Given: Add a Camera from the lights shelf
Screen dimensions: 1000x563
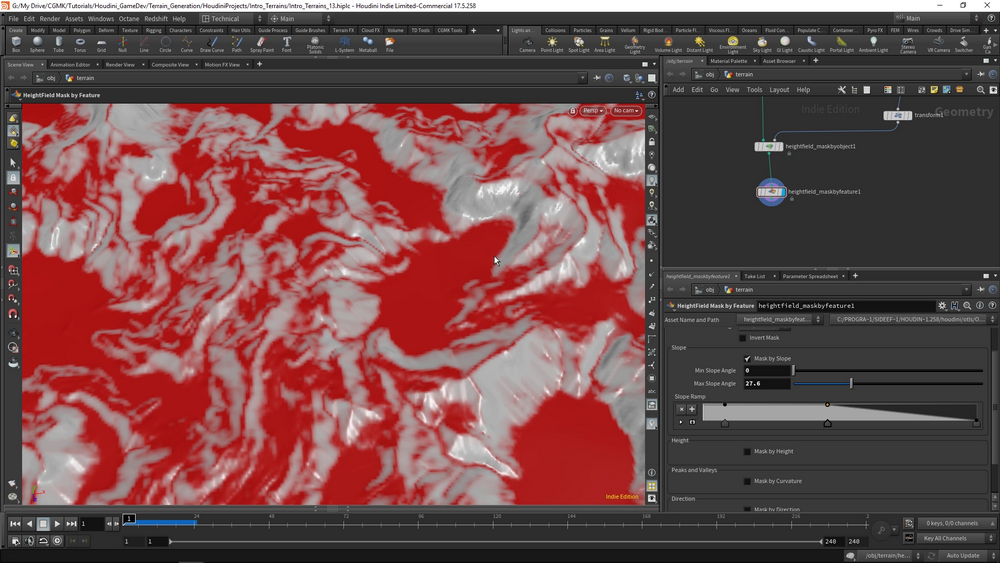Looking at the screenshot, I should point(527,44).
